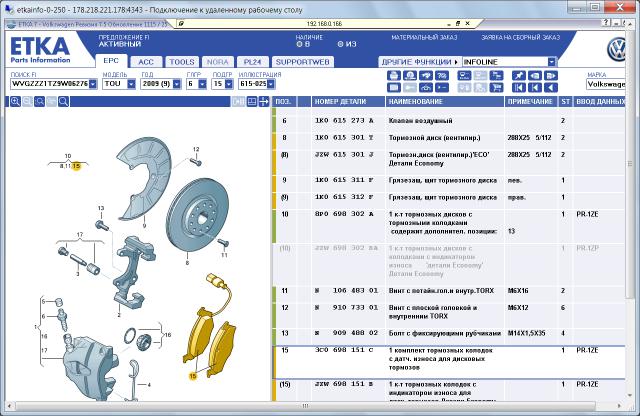Open the МАРКА Volkswagen combo box
The image size is (640, 416).
[x=606, y=84]
